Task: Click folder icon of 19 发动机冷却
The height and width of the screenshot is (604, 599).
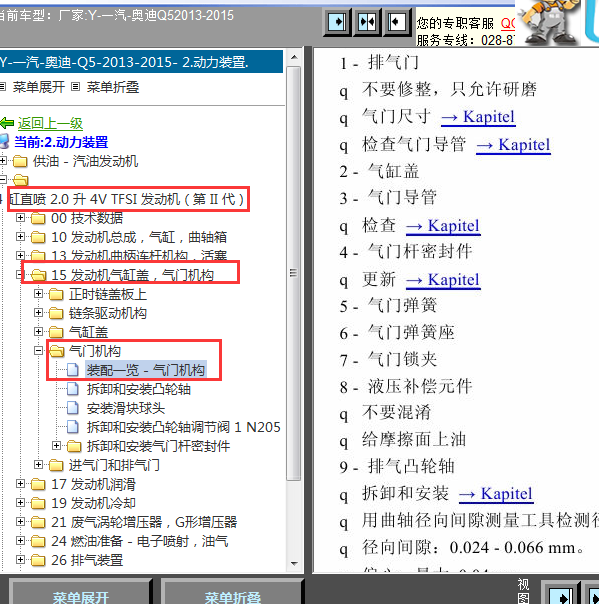Action: 38,503
